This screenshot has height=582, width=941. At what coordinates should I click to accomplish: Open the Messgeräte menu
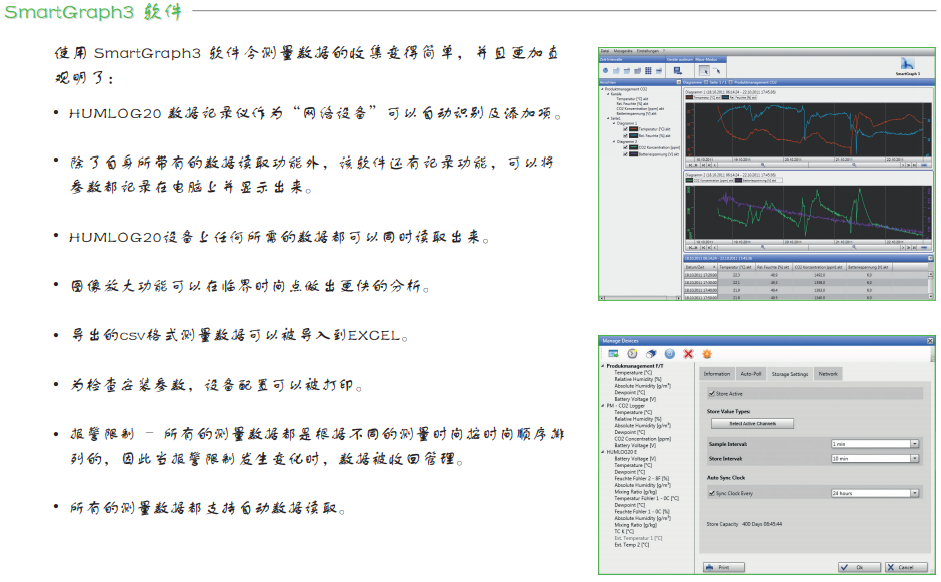[623, 51]
